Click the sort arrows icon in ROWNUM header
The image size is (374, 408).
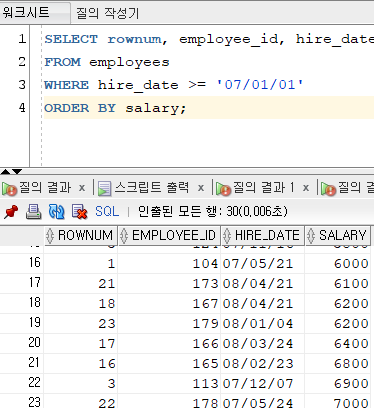[x=50, y=236]
